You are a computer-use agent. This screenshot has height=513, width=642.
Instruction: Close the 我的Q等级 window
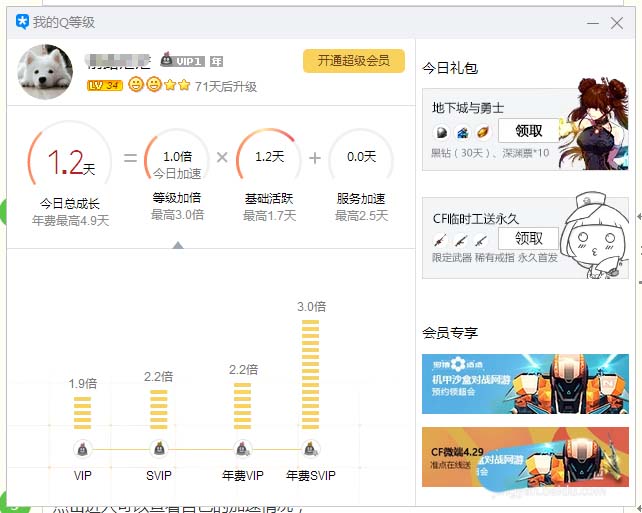tap(617, 23)
